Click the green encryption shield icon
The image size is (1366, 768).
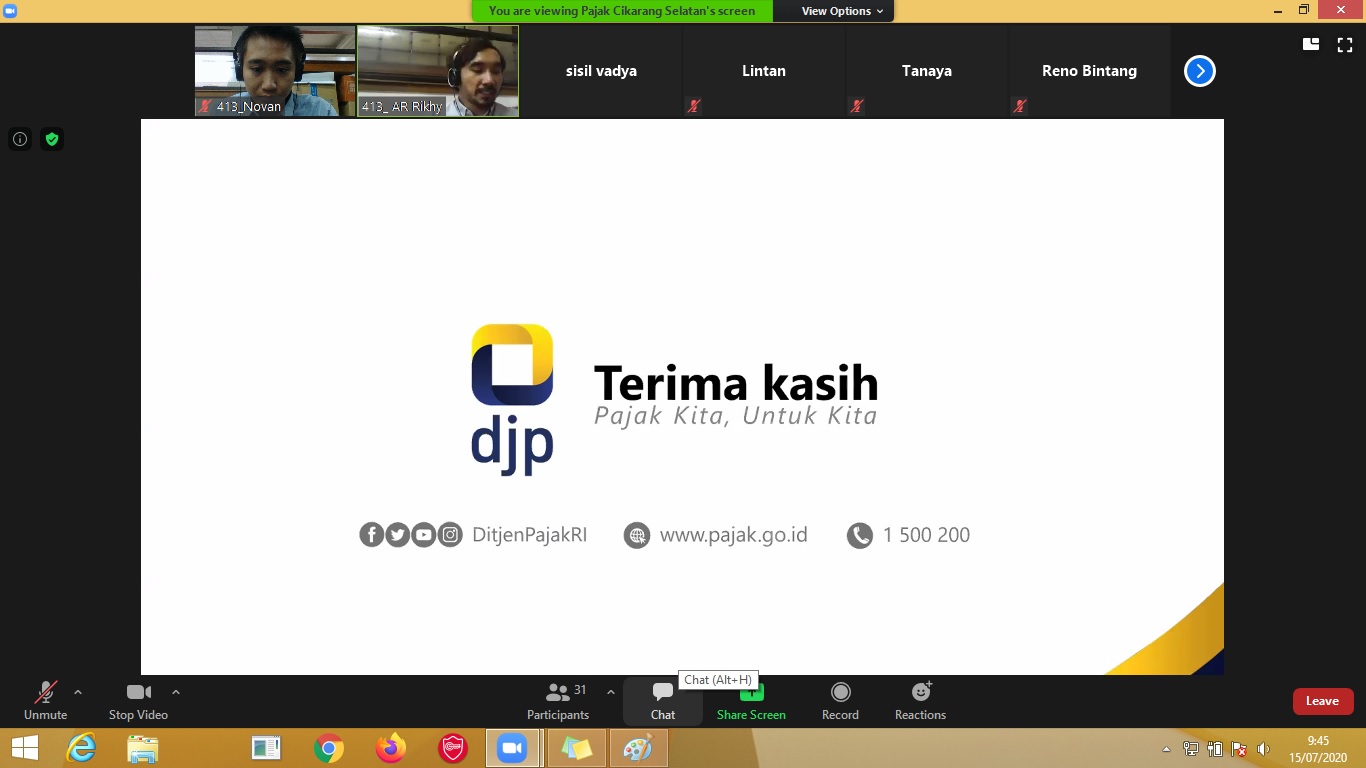52,139
